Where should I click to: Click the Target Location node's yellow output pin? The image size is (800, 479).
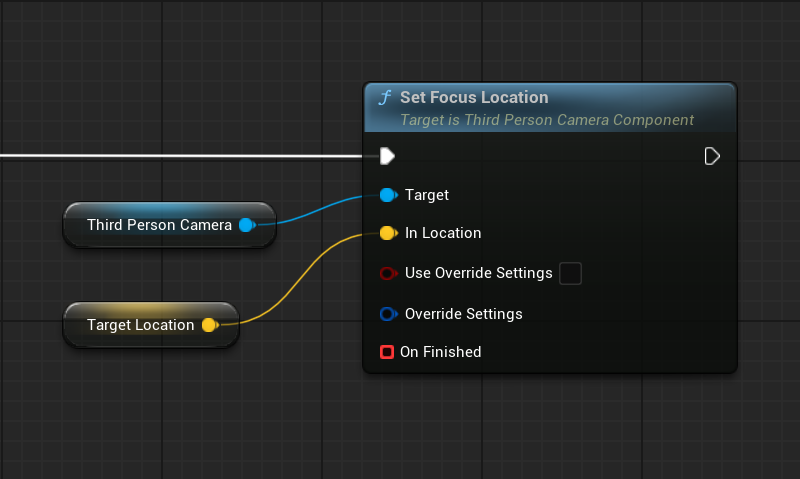[209, 325]
